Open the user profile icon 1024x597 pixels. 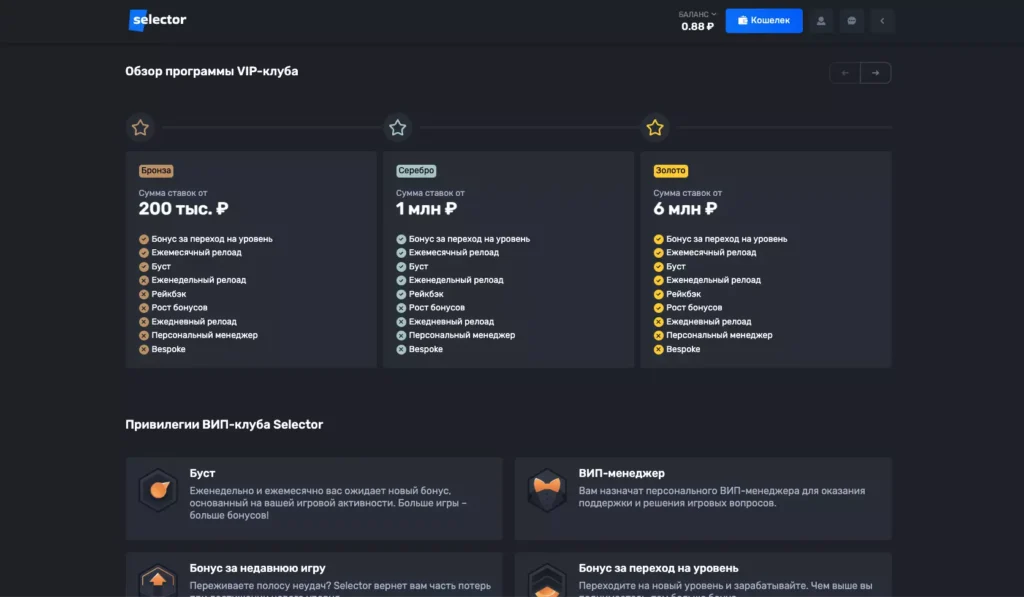pos(821,21)
